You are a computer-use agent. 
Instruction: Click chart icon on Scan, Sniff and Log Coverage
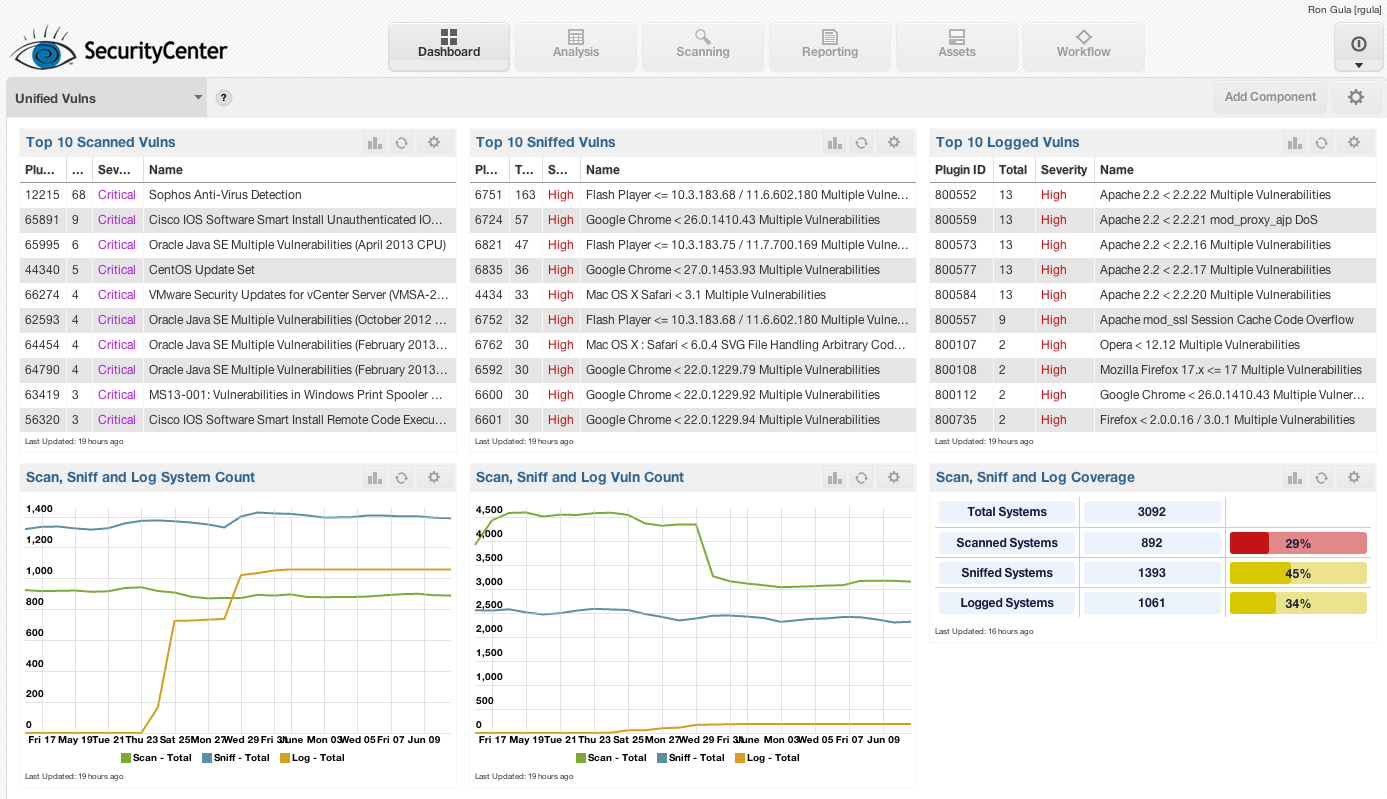point(1295,478)
